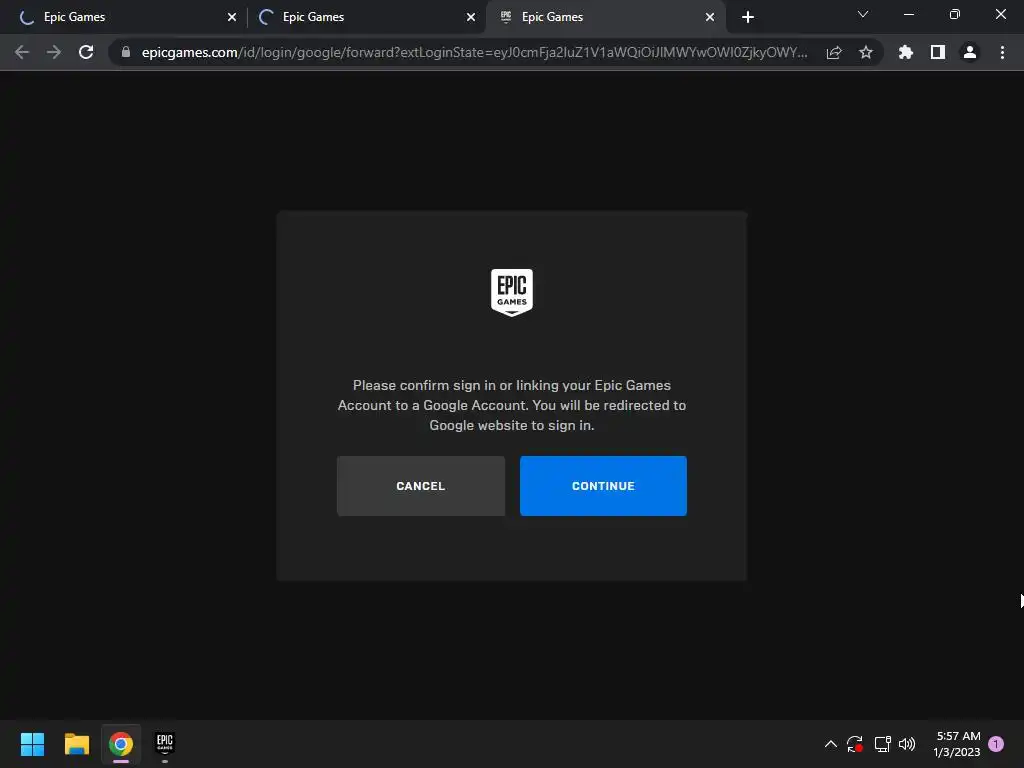
Task: Open the tab search dropdown chevron
Action: [x=863, y=14]
